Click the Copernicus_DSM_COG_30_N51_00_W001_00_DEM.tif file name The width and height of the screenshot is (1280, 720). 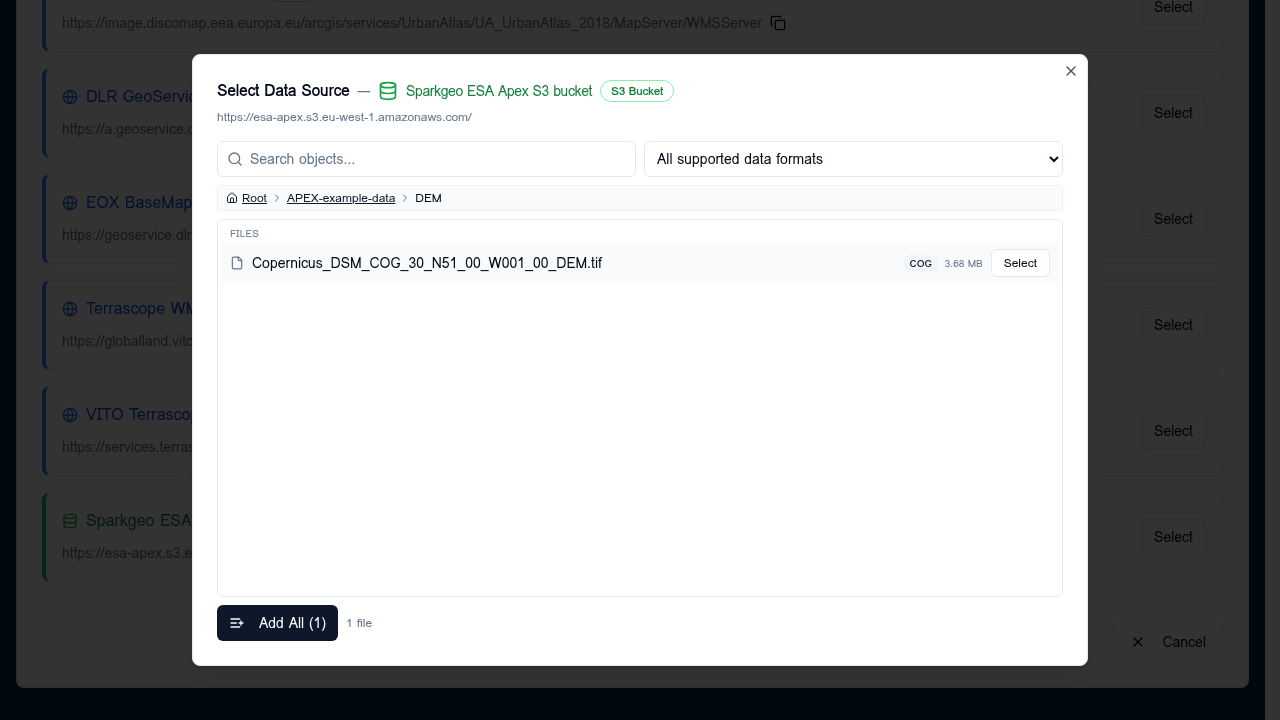tap(427, 263)
